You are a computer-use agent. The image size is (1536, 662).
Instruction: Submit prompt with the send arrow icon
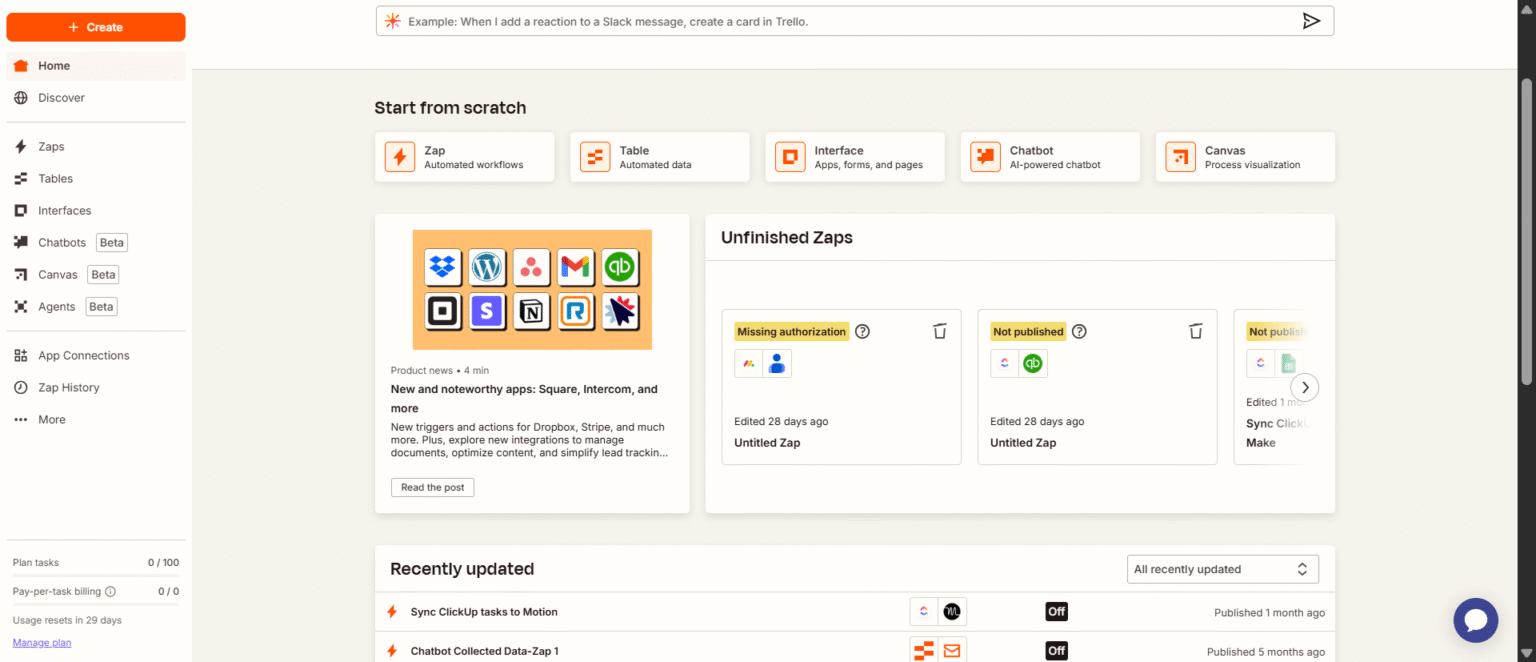pyautogui.click(x=1312, y=20)
